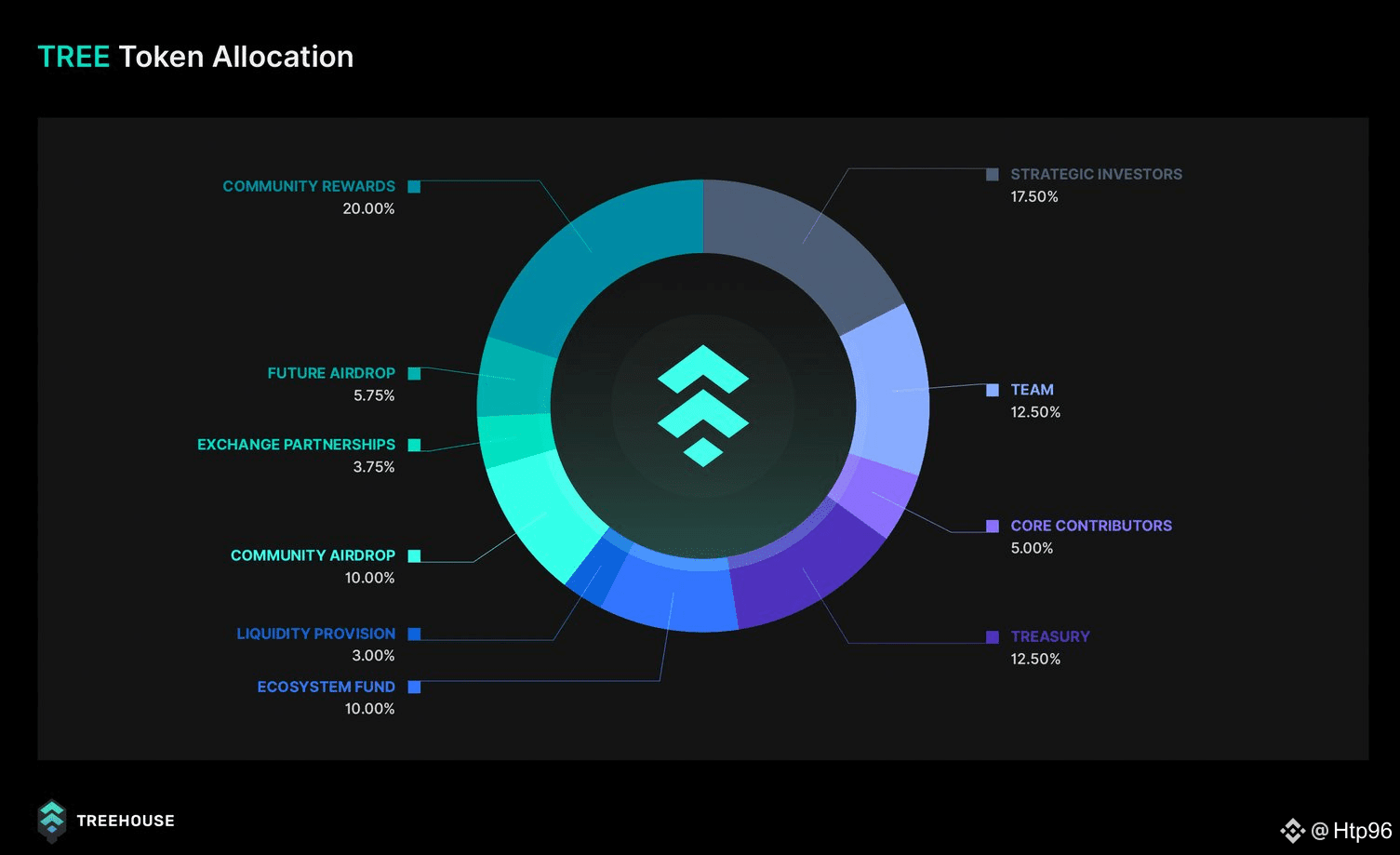The height and width of the screenshot is (855, 1400).
Task: Select the Team donut segment
Action: tap(890, 391)
